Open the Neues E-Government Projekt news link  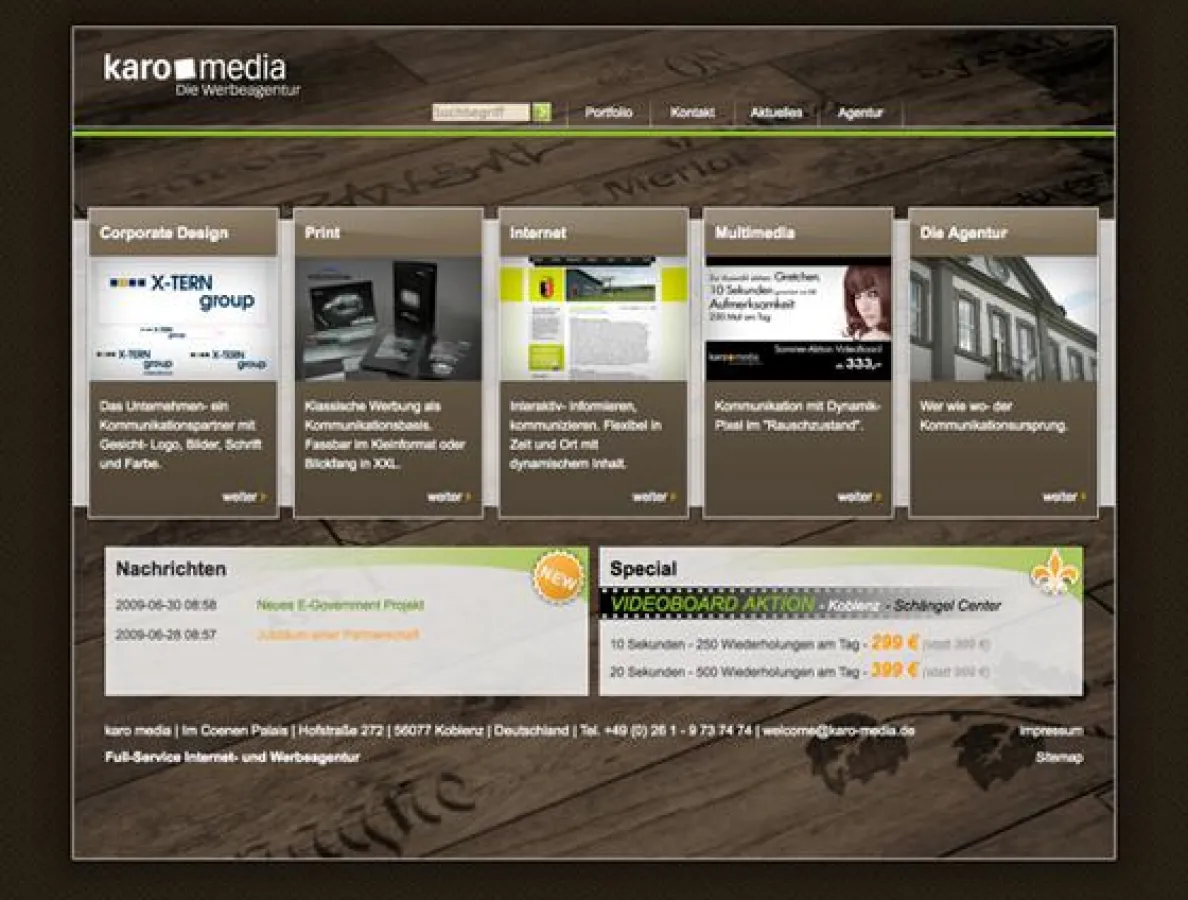tap(340, 605)
